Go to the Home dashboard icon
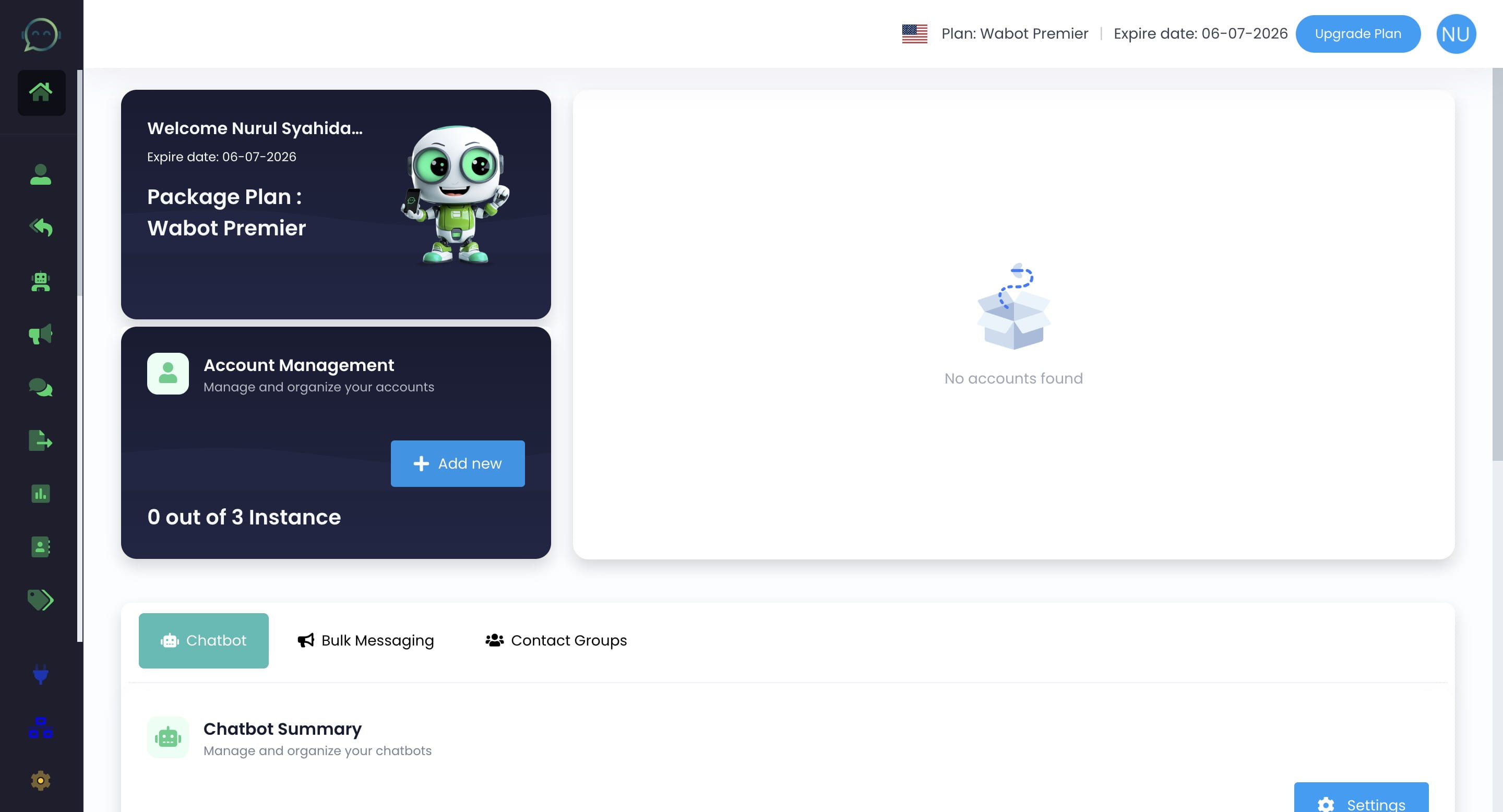 [41, 92]
